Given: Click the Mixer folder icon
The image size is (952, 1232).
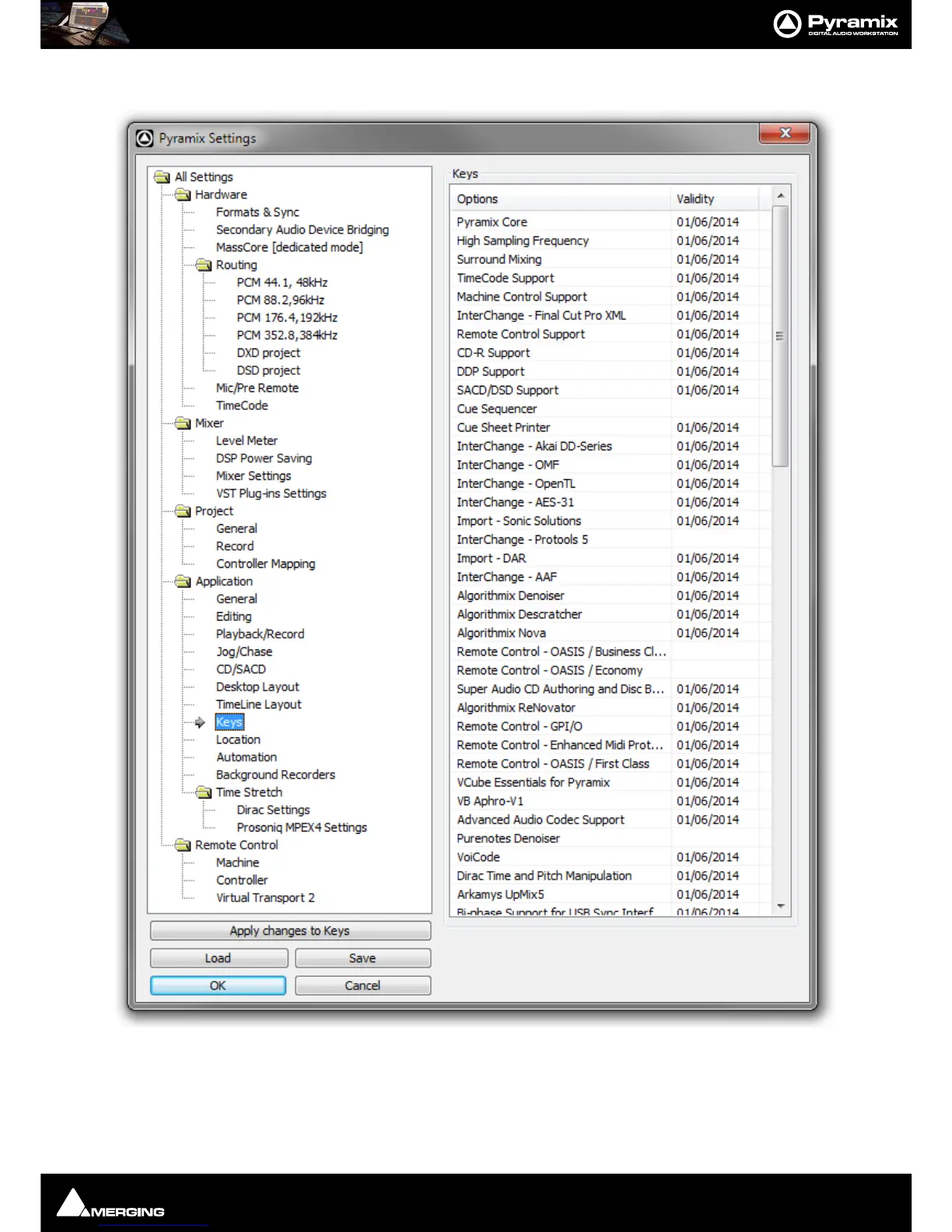Looking at the screenshot, I should coord(183,423).
